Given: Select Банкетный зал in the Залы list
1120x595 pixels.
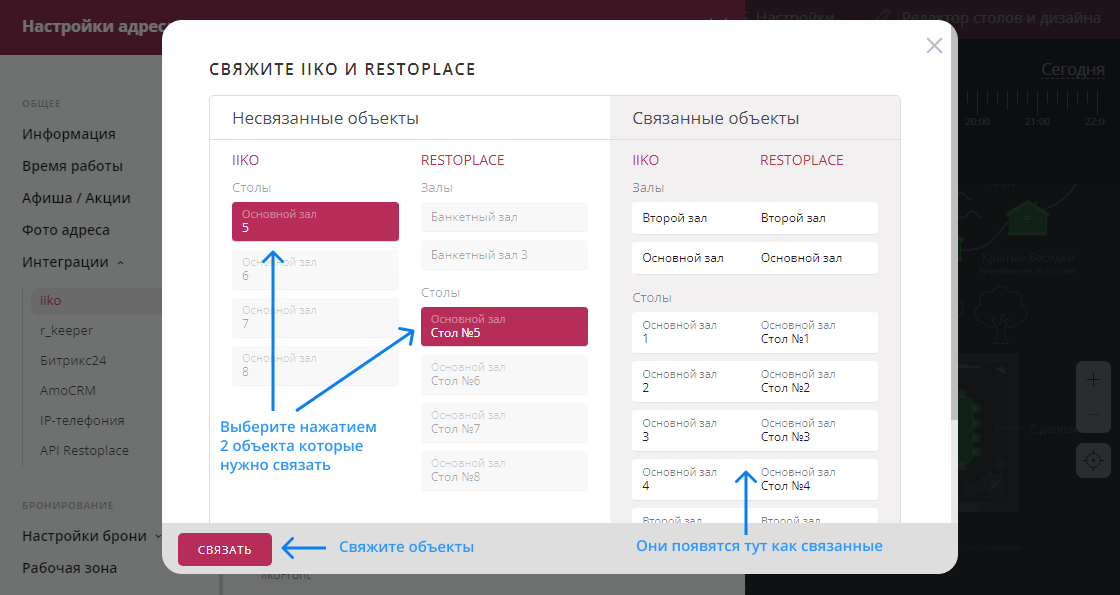Looking at the screenshot, I should tap(504, 217).
